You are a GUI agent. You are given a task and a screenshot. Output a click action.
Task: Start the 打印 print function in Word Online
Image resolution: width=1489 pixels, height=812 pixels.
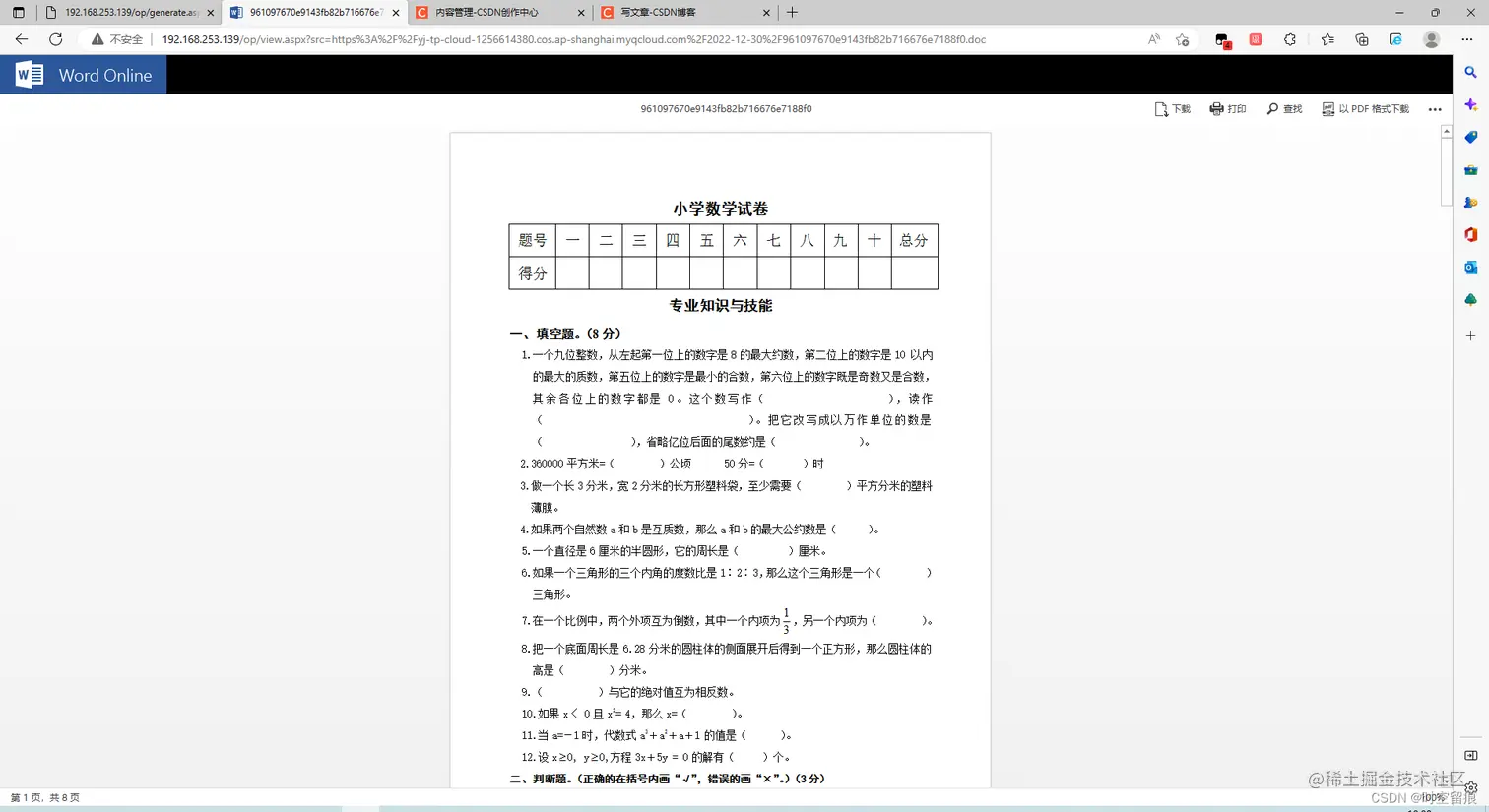tap(1228, 108)
